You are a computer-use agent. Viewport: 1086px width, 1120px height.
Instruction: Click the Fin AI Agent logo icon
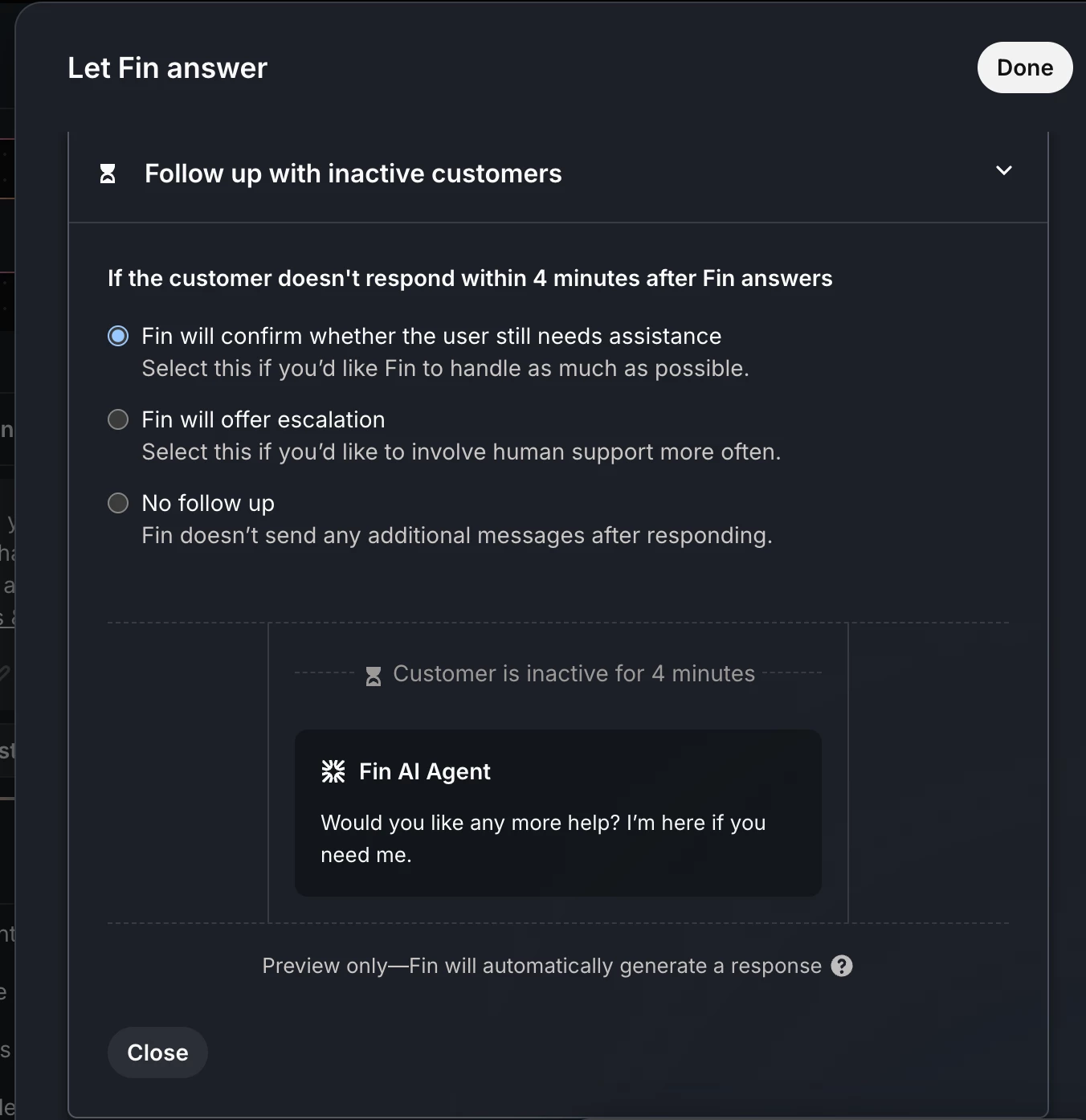pyautogui.click(x=333, y=771)
